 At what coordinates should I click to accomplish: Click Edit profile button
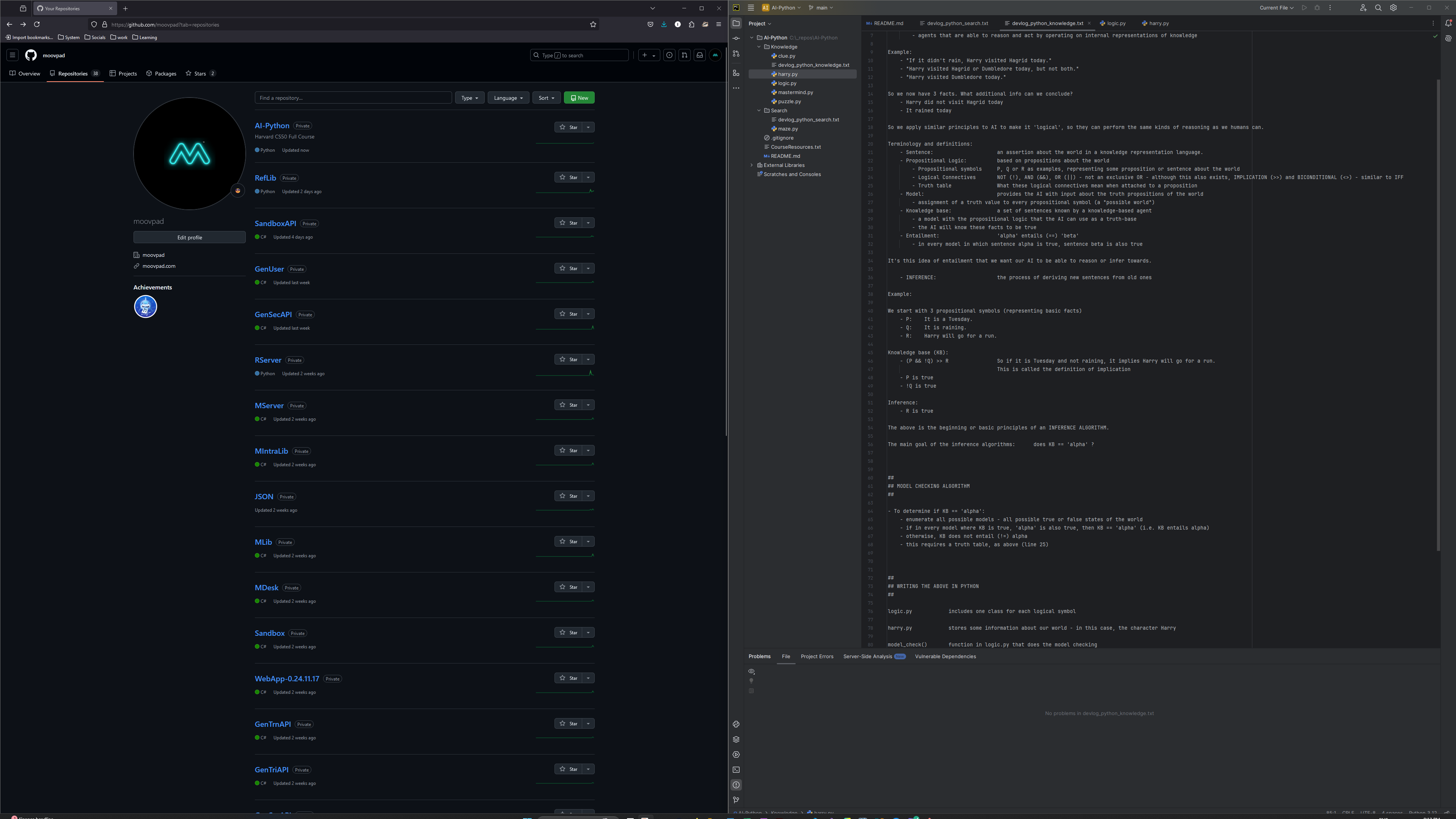pos(189,237)
